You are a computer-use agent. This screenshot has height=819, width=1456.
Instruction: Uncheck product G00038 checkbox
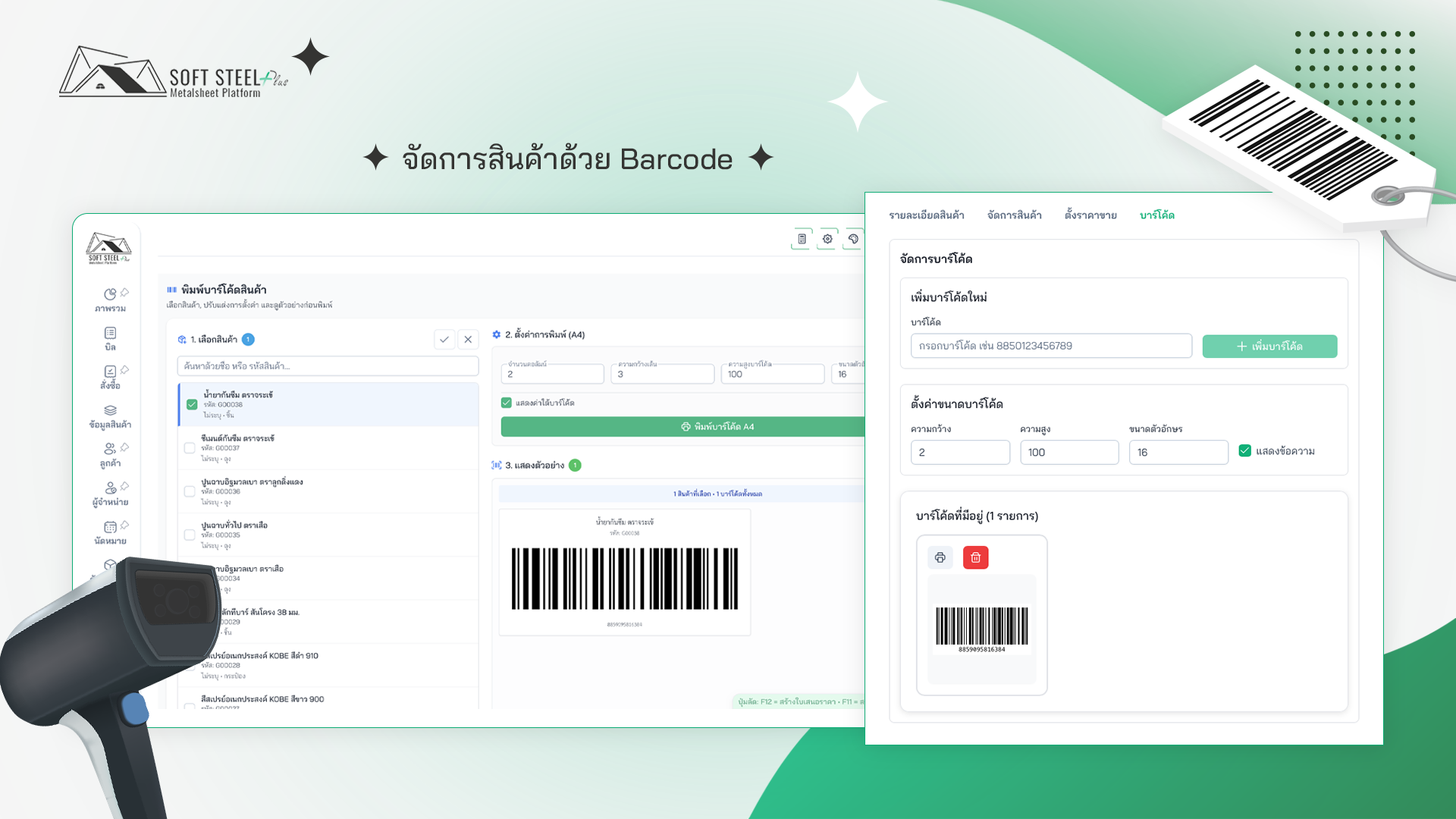point(192,404)
